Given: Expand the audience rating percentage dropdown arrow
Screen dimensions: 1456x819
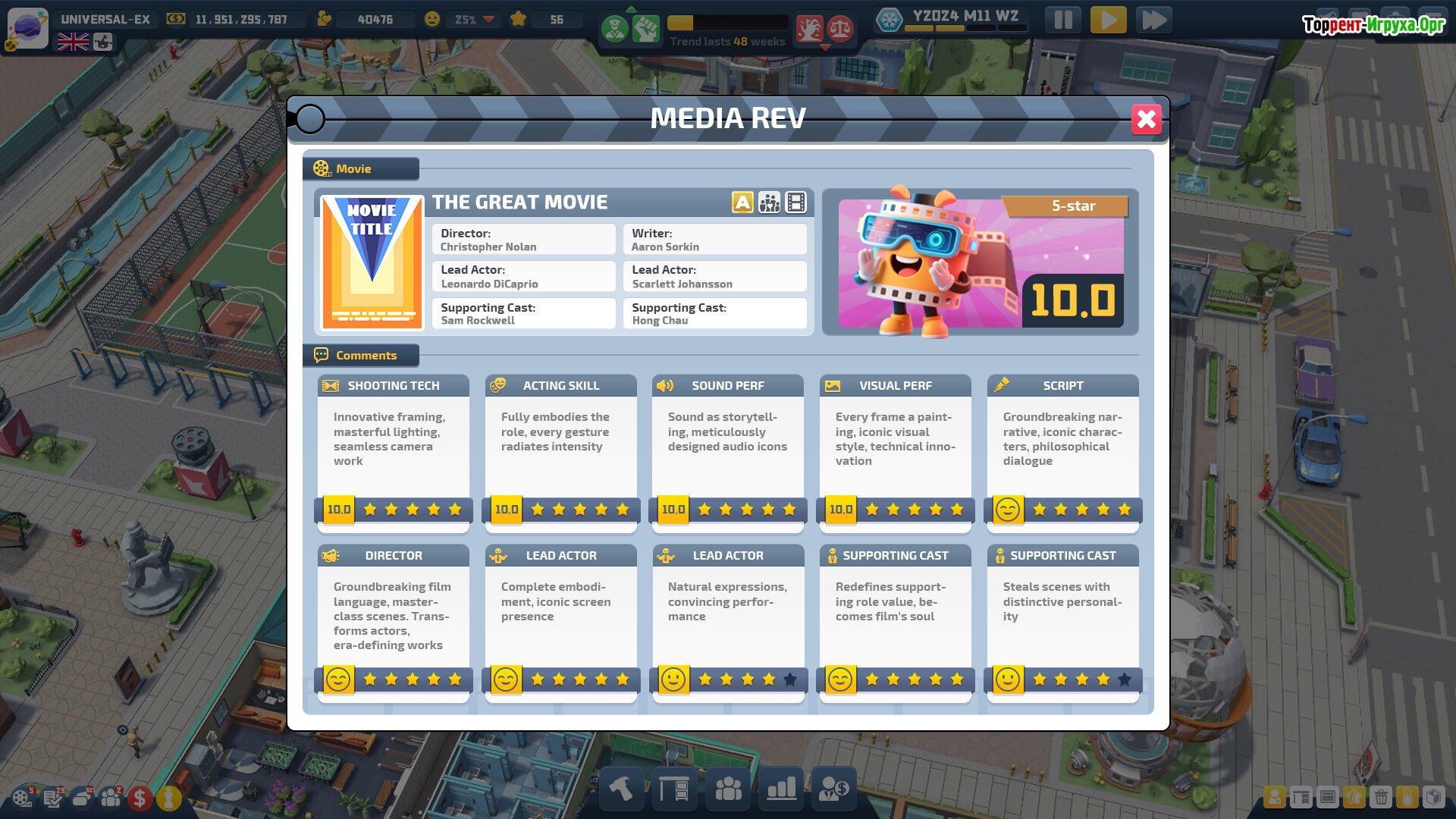Looking at the screenshot, I should pos(488,20).
